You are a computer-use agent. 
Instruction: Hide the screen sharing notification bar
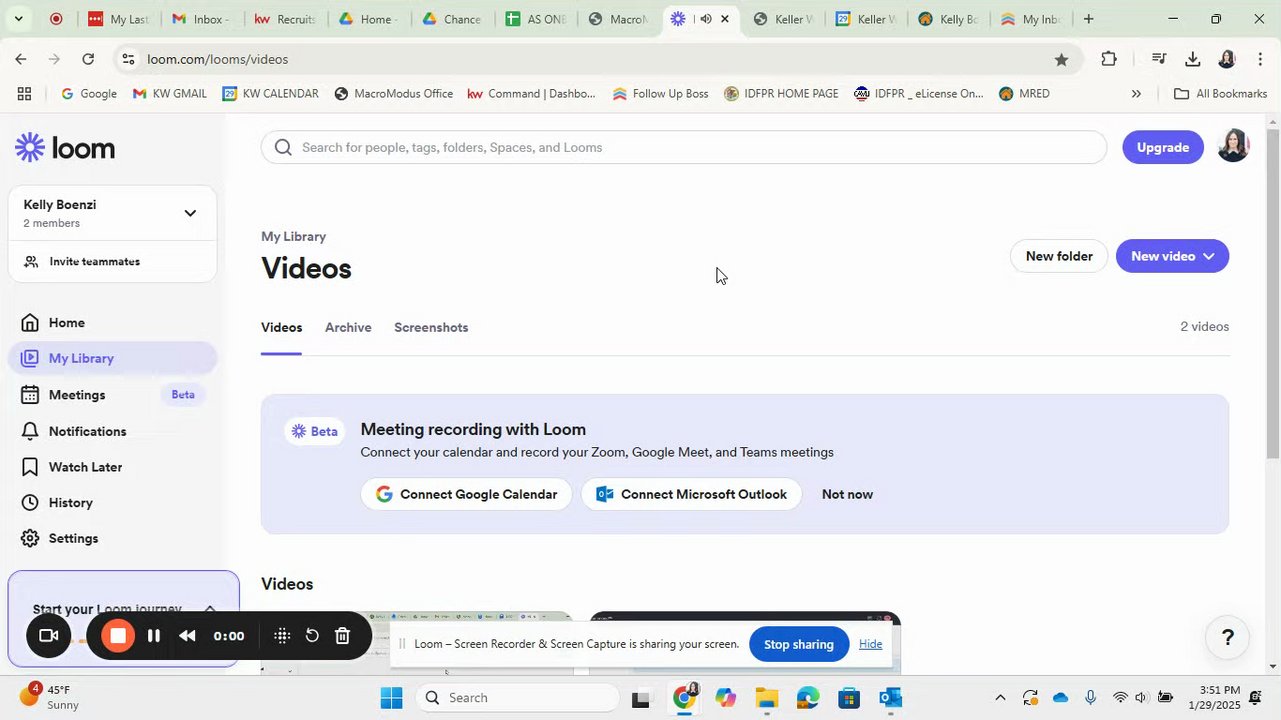pos(870,644)
